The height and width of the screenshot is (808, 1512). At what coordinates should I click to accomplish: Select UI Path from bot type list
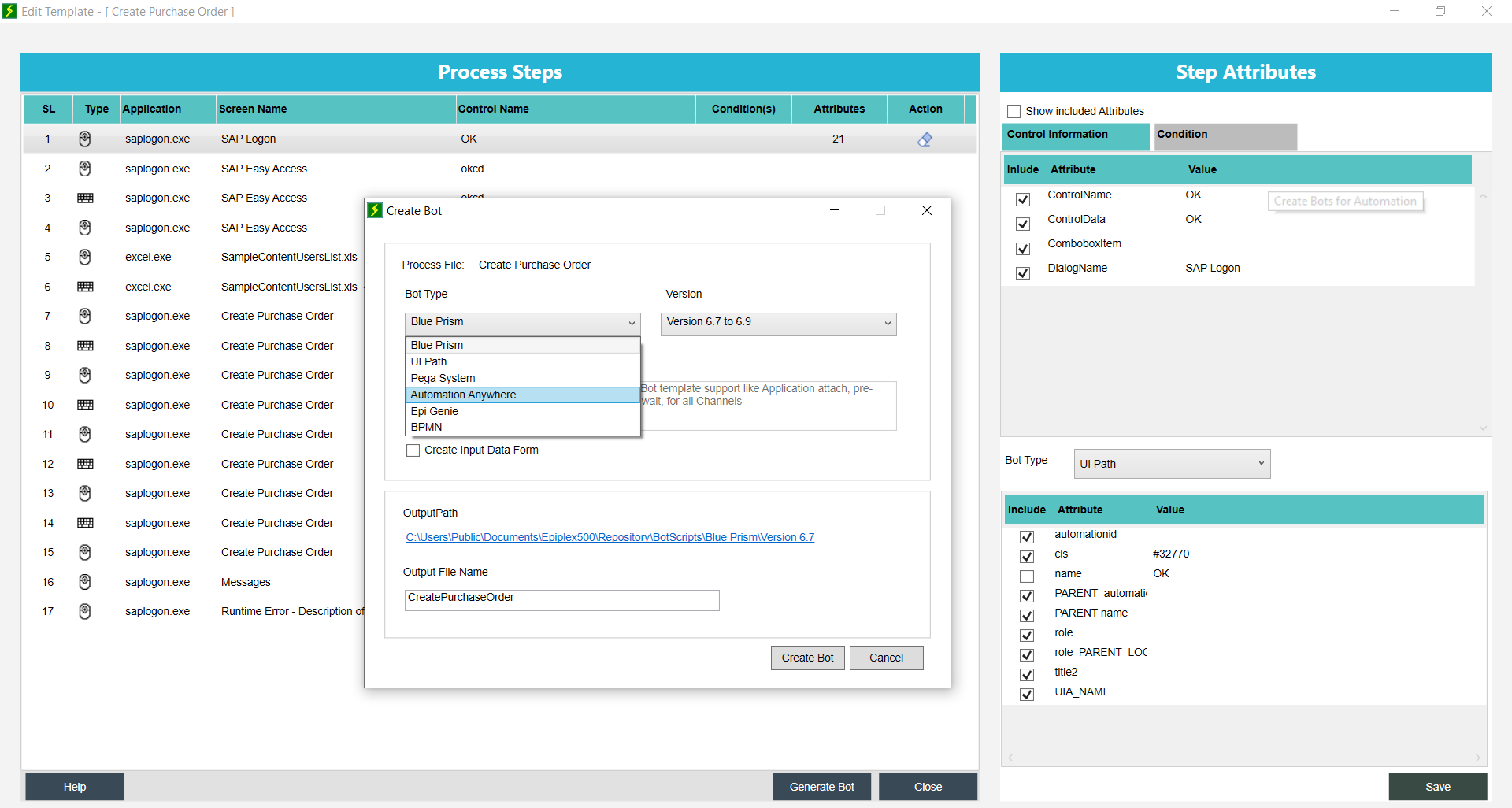523,361
